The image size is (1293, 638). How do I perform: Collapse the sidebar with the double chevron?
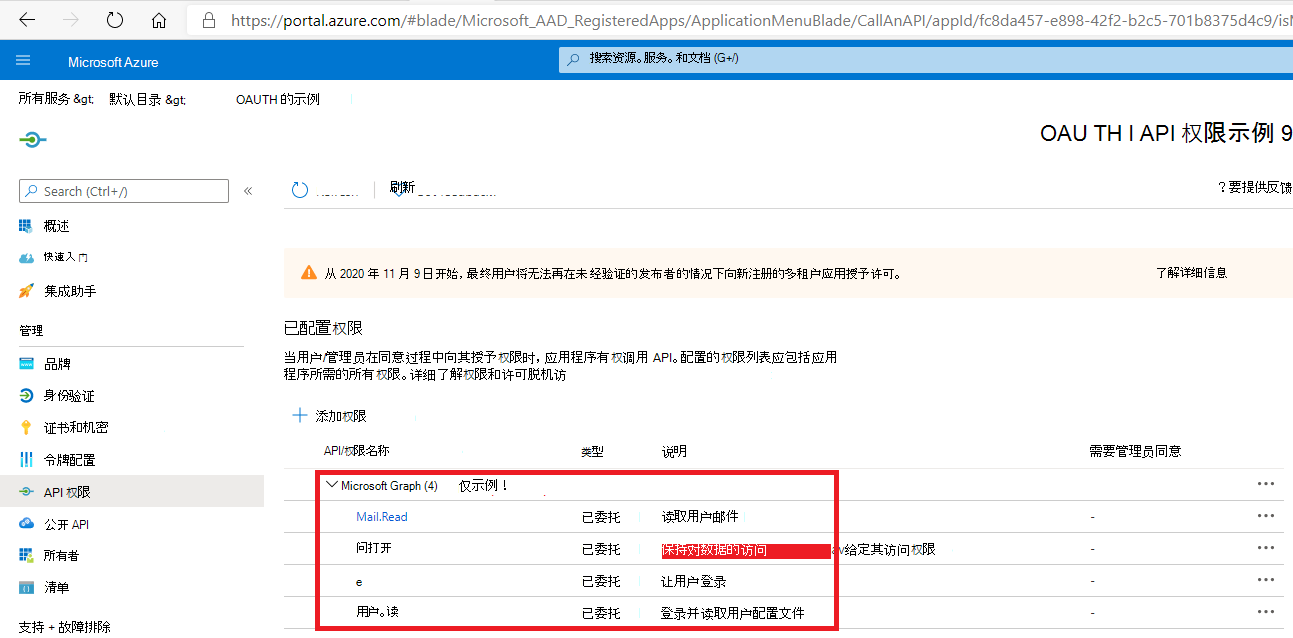pos(248,190)
